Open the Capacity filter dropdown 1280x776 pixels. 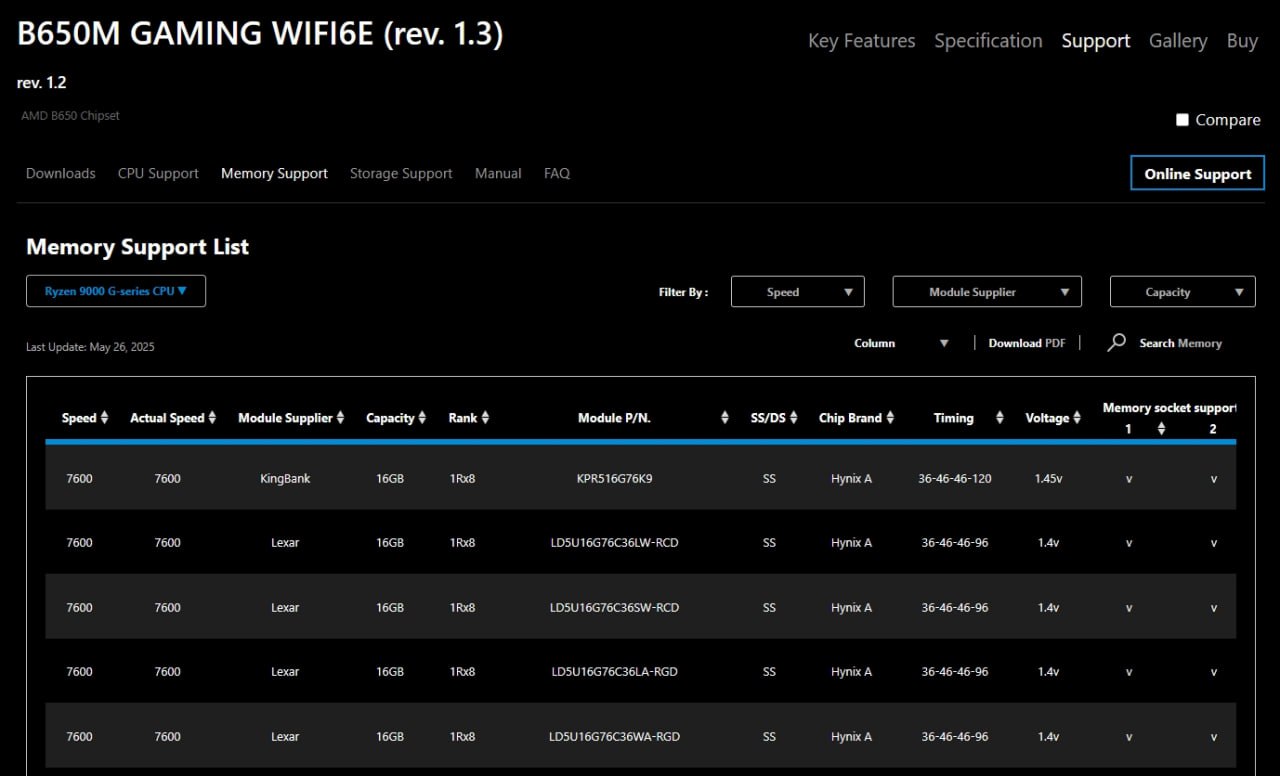(1183, 292)
